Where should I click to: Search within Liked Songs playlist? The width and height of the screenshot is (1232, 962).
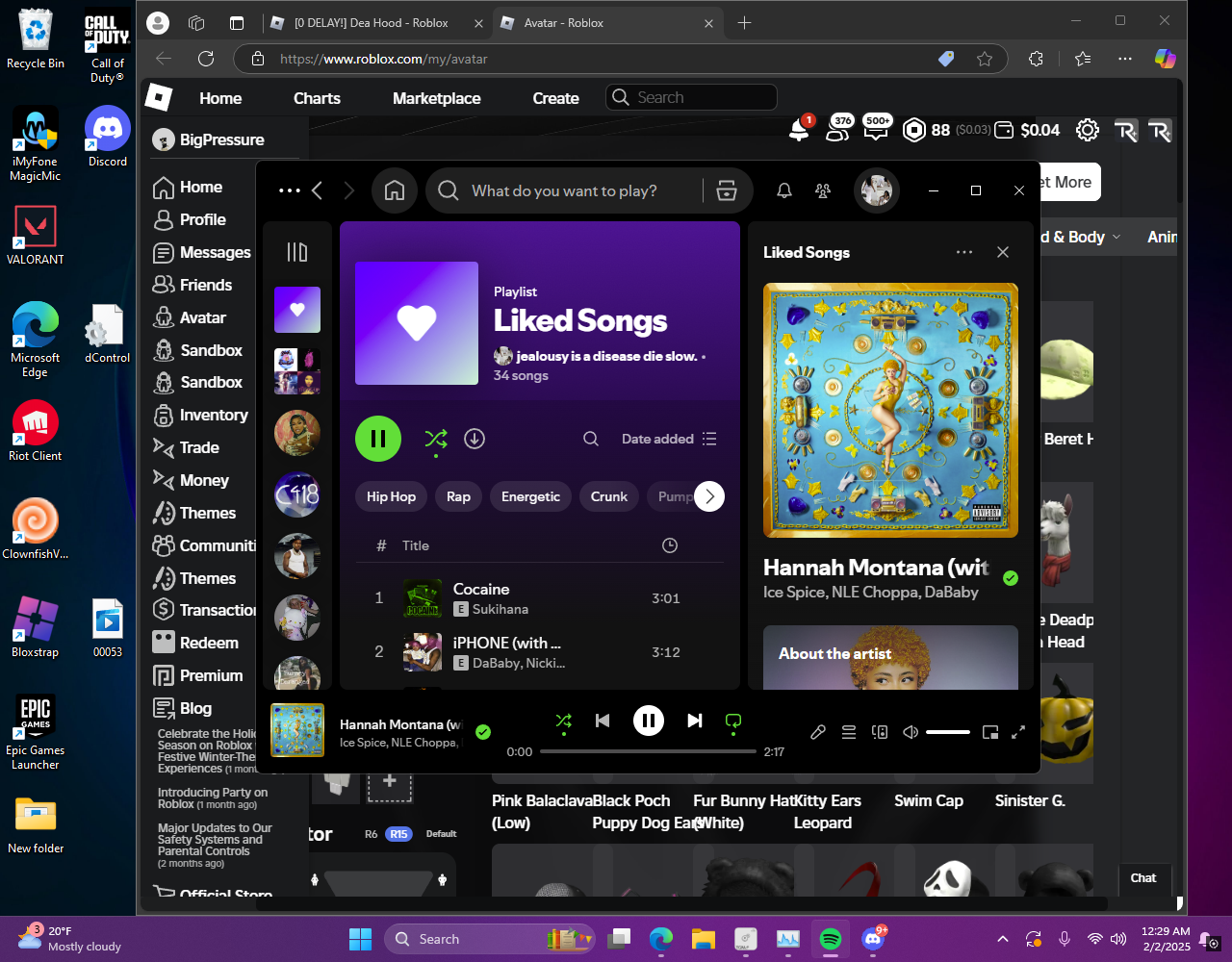coord(591,439)
